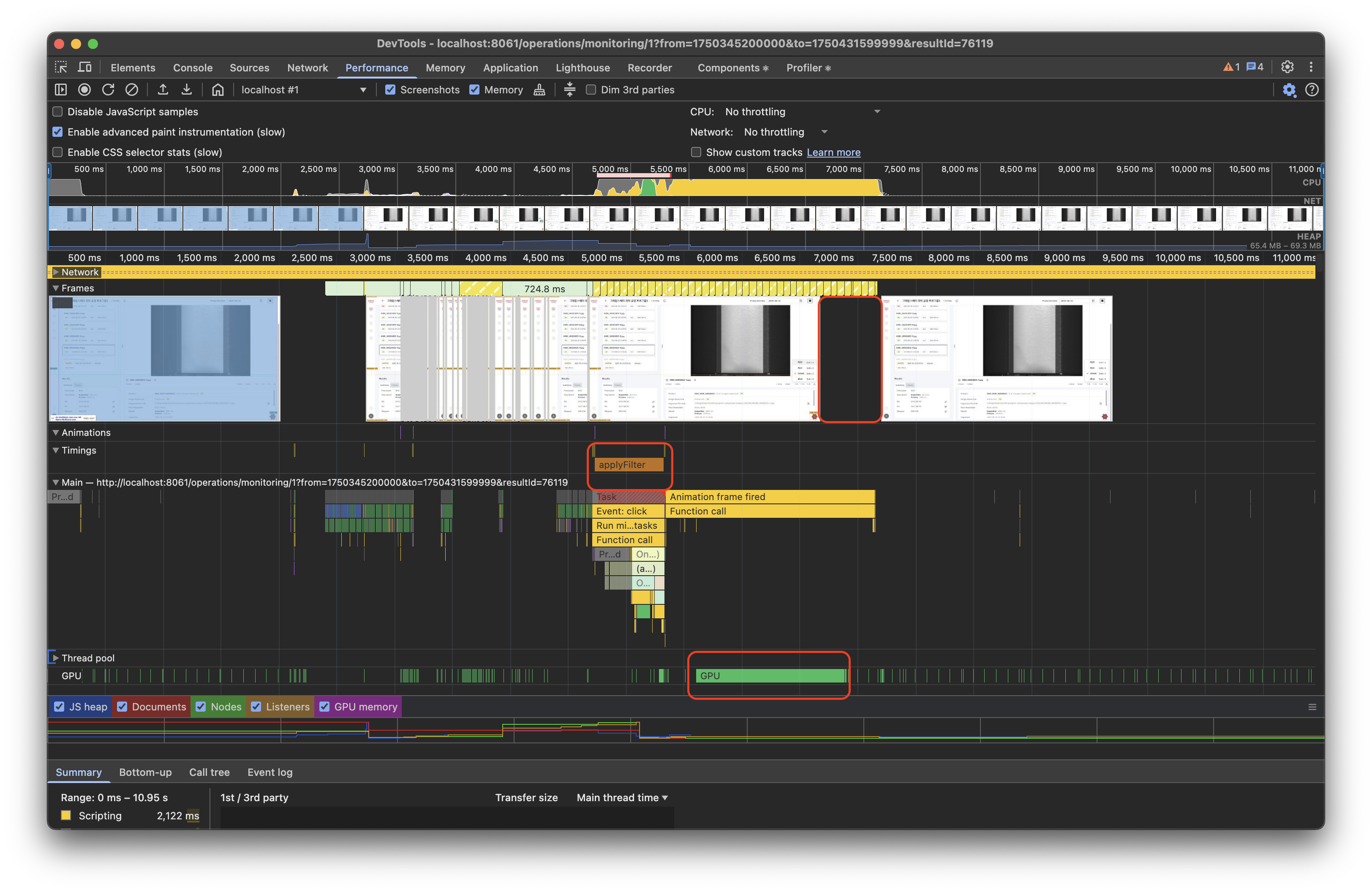The image size is (1372, 892).
Task: Go to the performance landing page (home icon)
Action: tap(217, 89)
